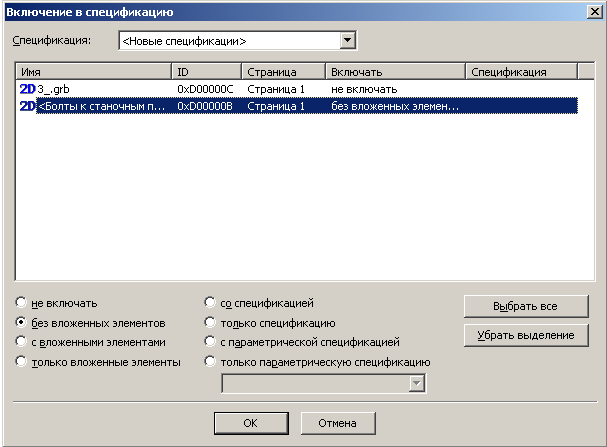
Task: Click the 2D icon of 3_.grb row
Action: pos(27,89)
